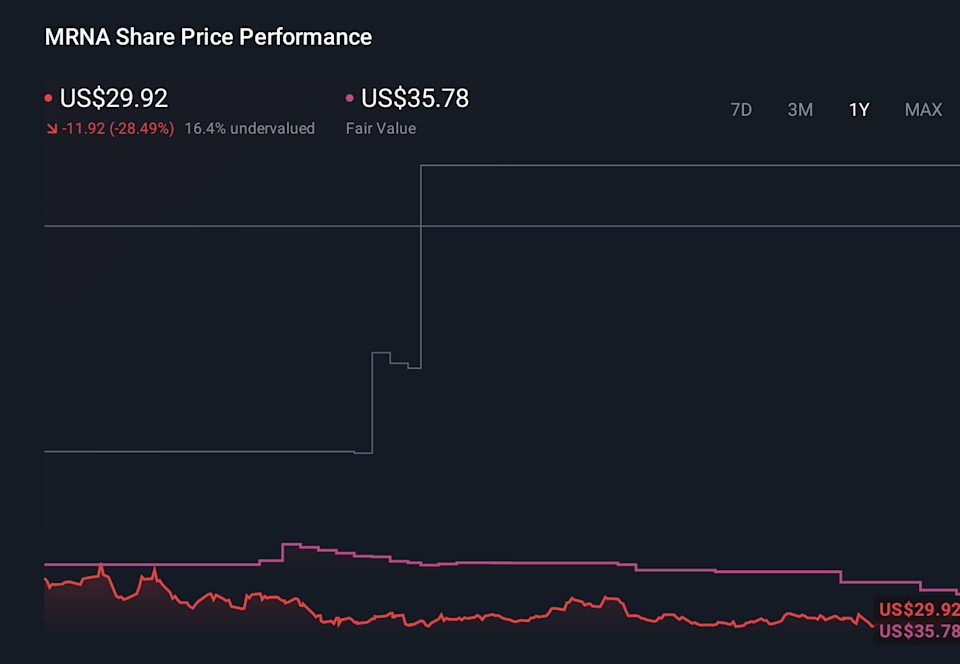
Task: Switch to the MAX time range view
Action: tap(923, 110)
